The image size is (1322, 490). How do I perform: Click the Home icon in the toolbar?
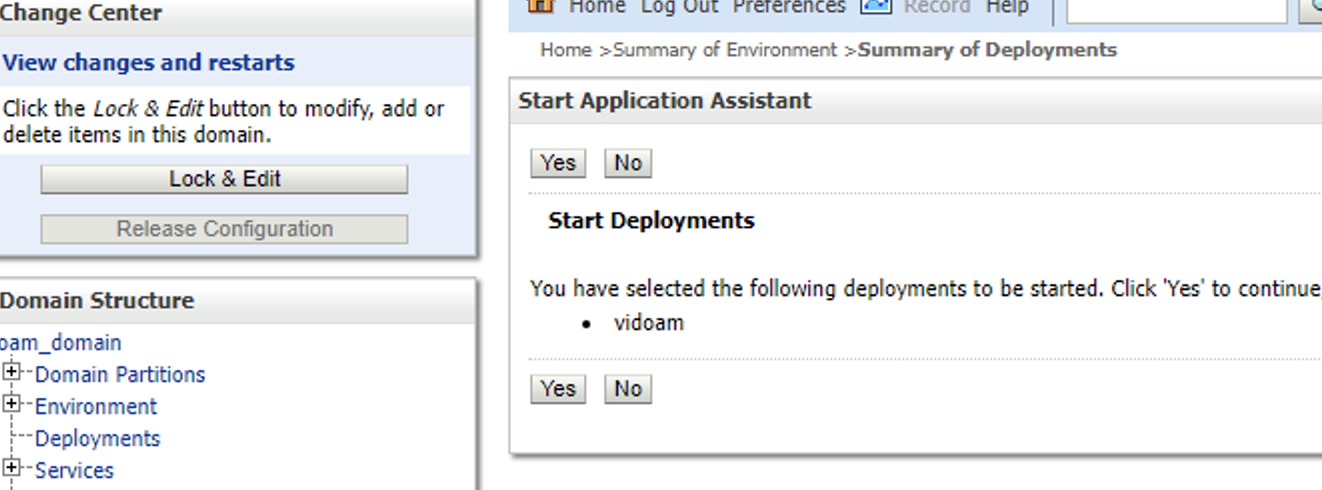click(x=541, y=5)
